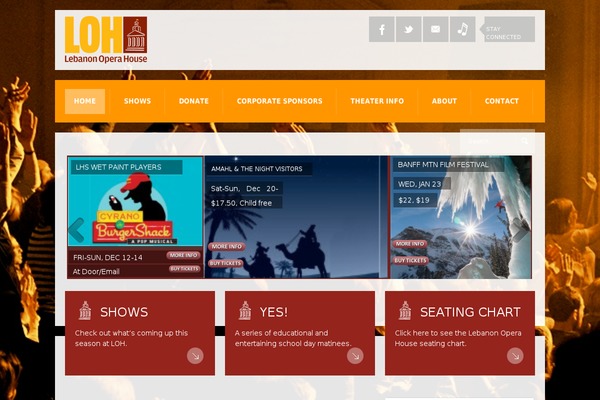
Task: Click the LOH Lebanon Opera House logo
Action: click(106, 39)
